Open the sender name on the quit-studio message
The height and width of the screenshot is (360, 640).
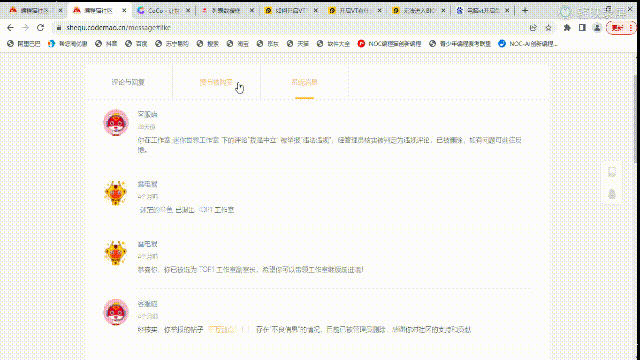pos(147,184)
